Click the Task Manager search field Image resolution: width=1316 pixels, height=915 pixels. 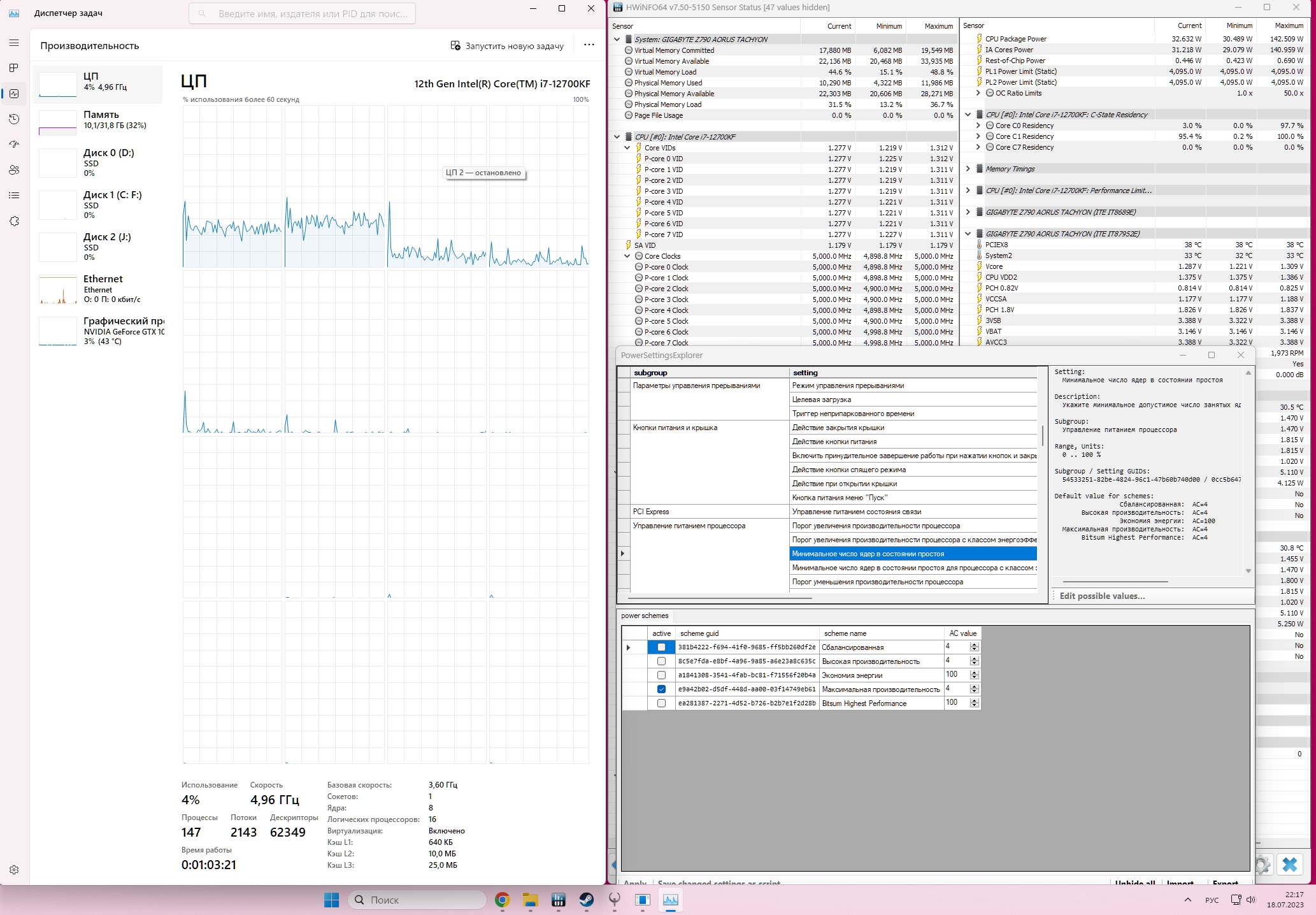click(303, 13)
